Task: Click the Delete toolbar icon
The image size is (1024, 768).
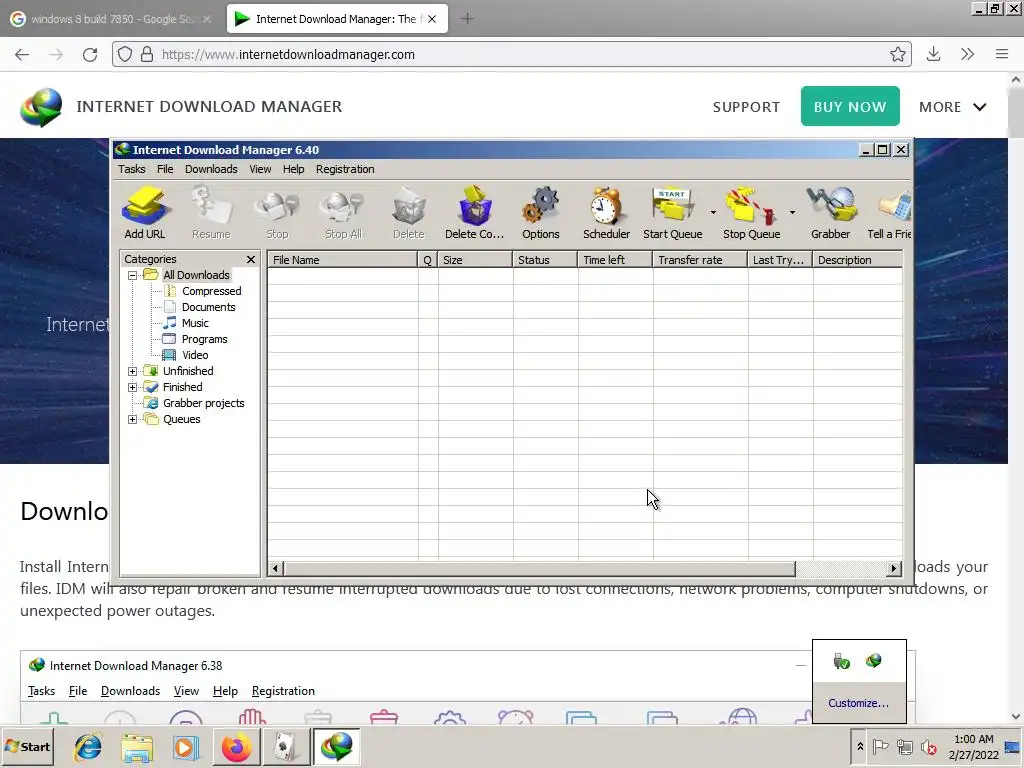Action: 409,213
